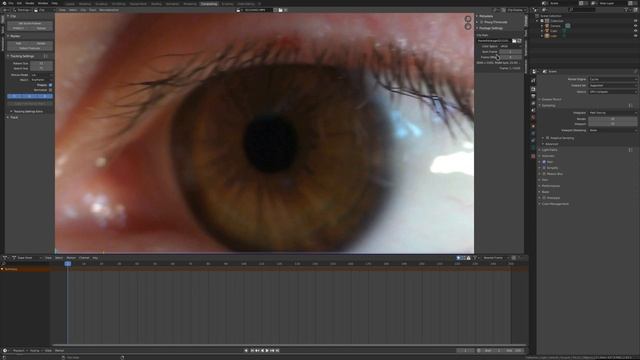Expand the Metadata panel
The image size is (640, 360).
point(486,16)
